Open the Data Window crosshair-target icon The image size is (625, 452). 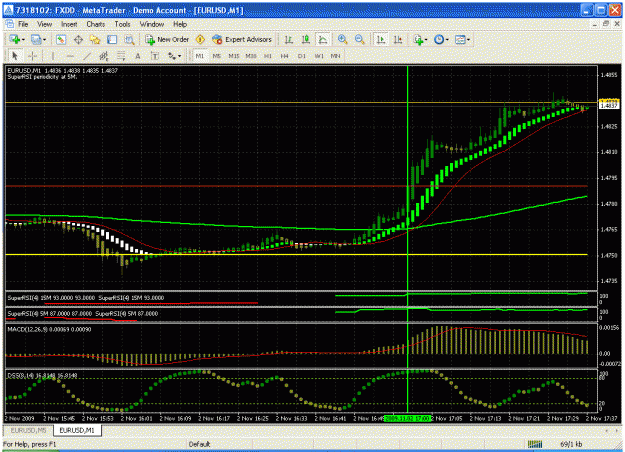(x=78, y=39)
